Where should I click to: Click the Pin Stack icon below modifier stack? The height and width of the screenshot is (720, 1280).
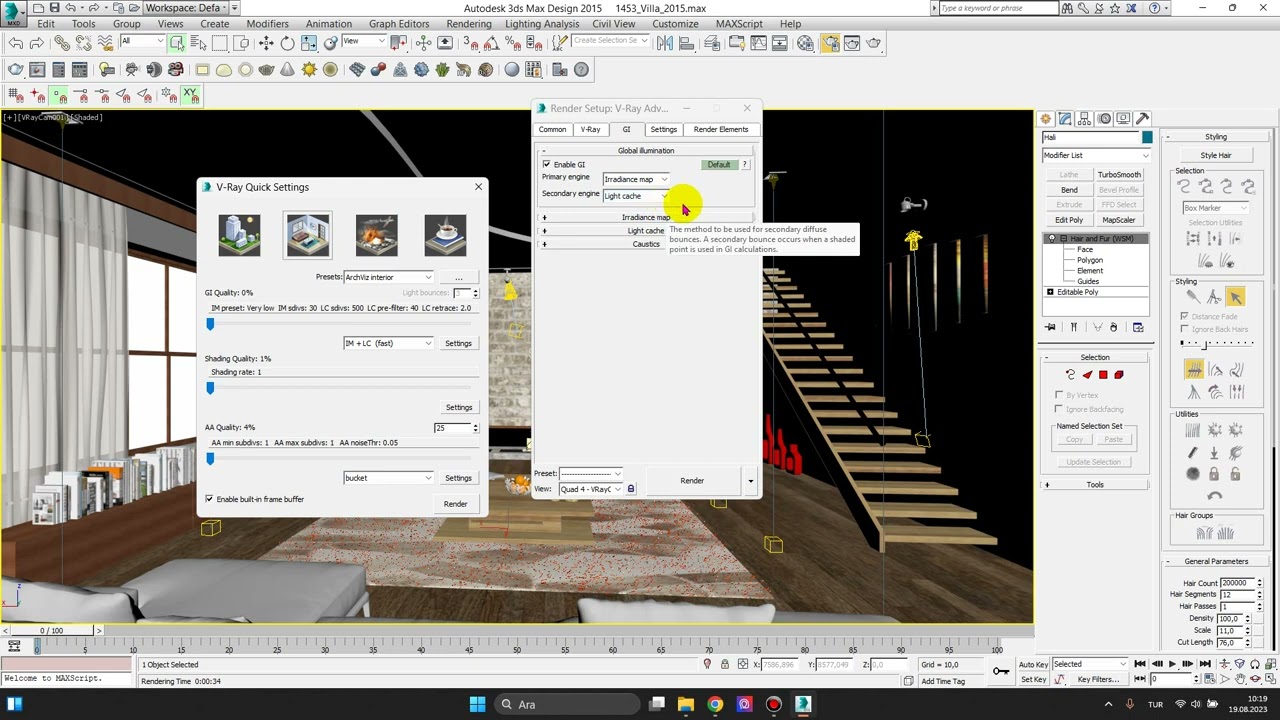click(1050, 327)
